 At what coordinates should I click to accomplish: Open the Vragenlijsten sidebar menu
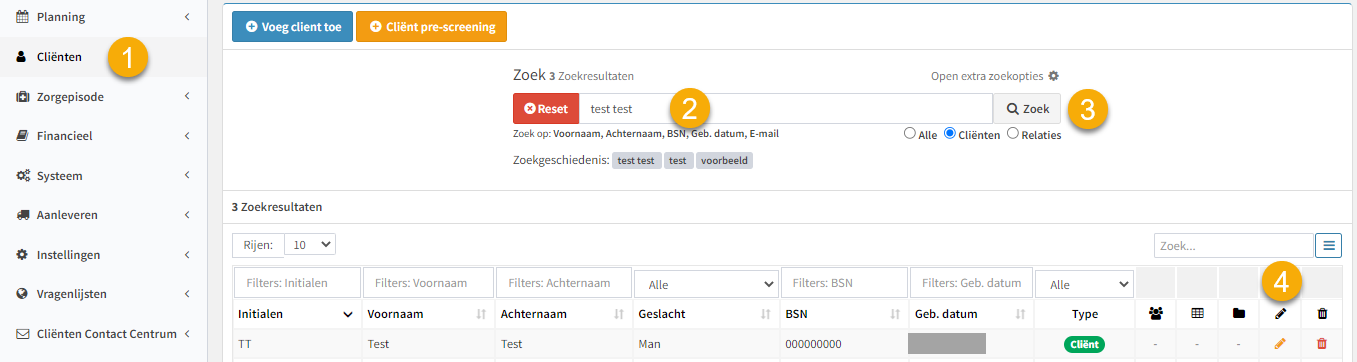103,294
